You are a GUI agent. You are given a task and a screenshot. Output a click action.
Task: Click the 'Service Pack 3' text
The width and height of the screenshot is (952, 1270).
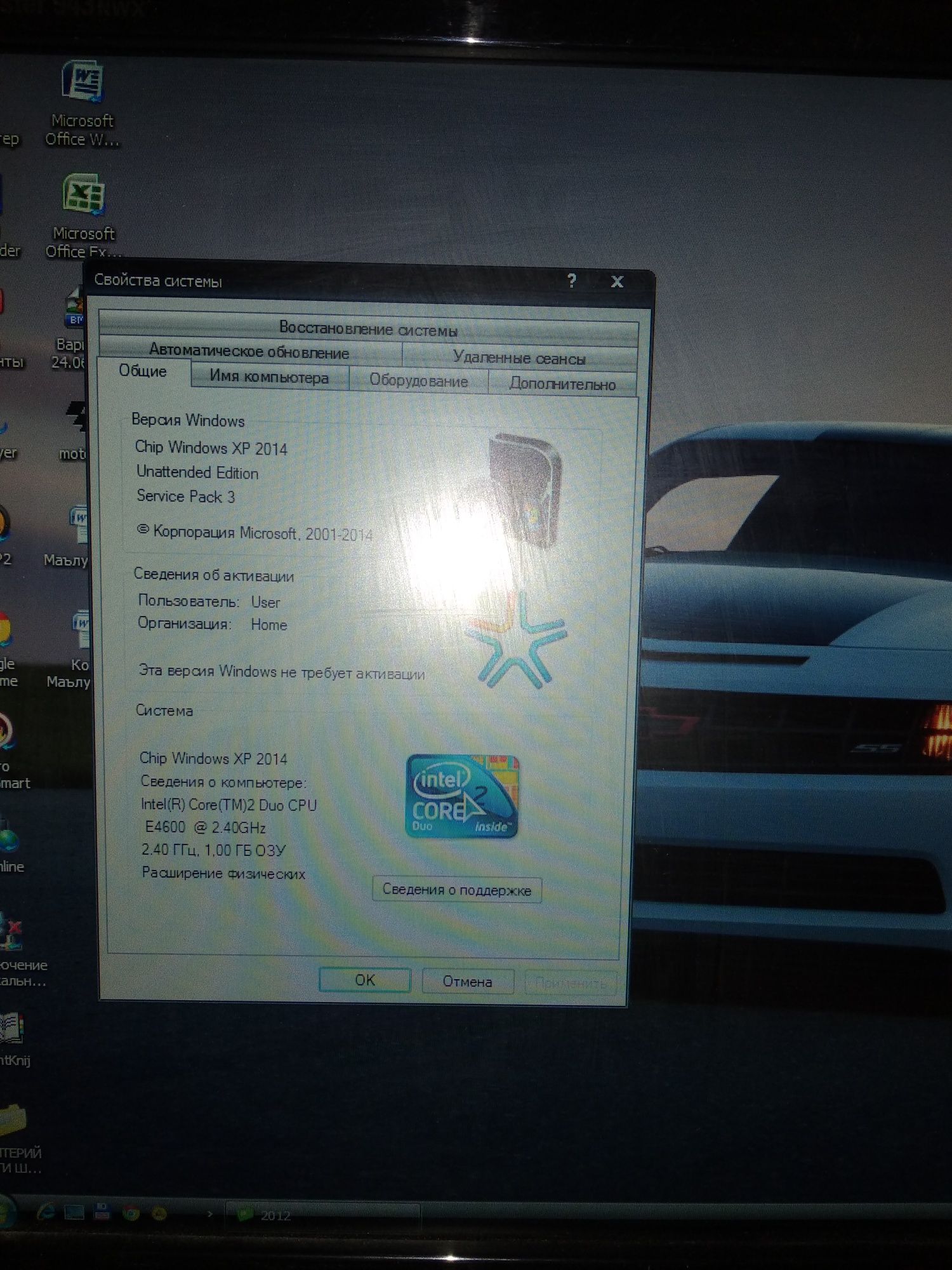pyautogui.click(x=186, y=497)
